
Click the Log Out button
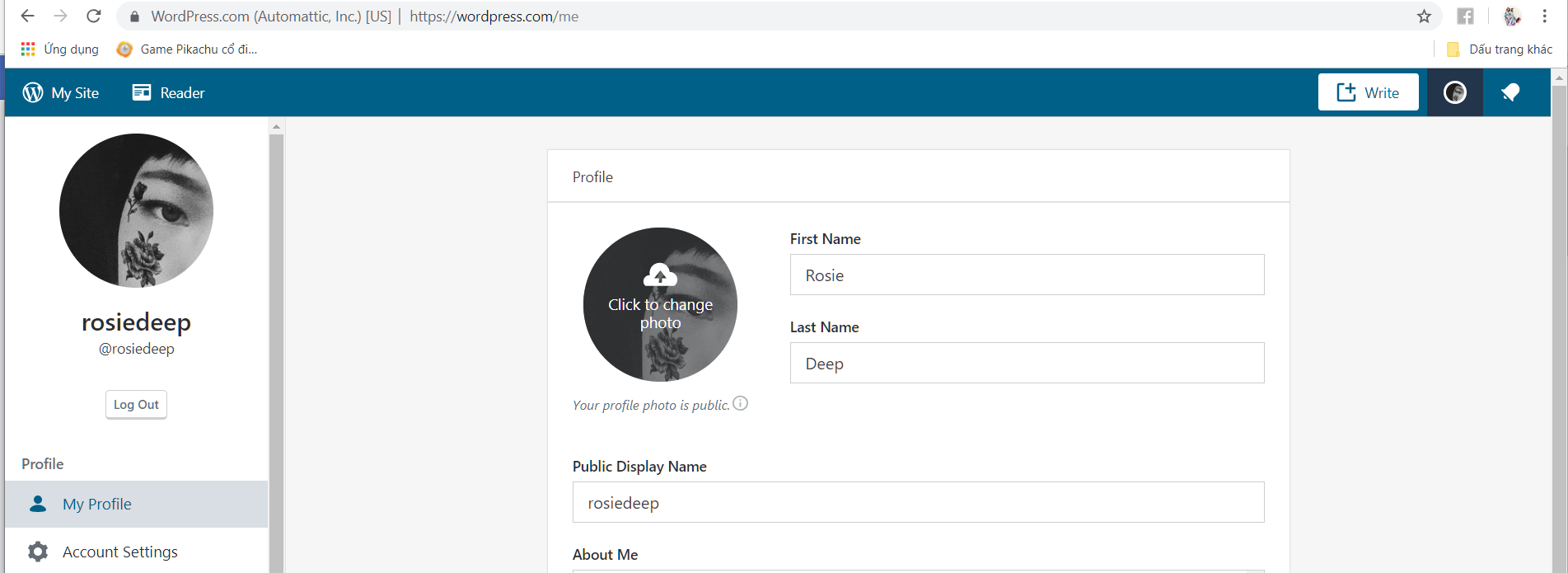tap(136, 405)
